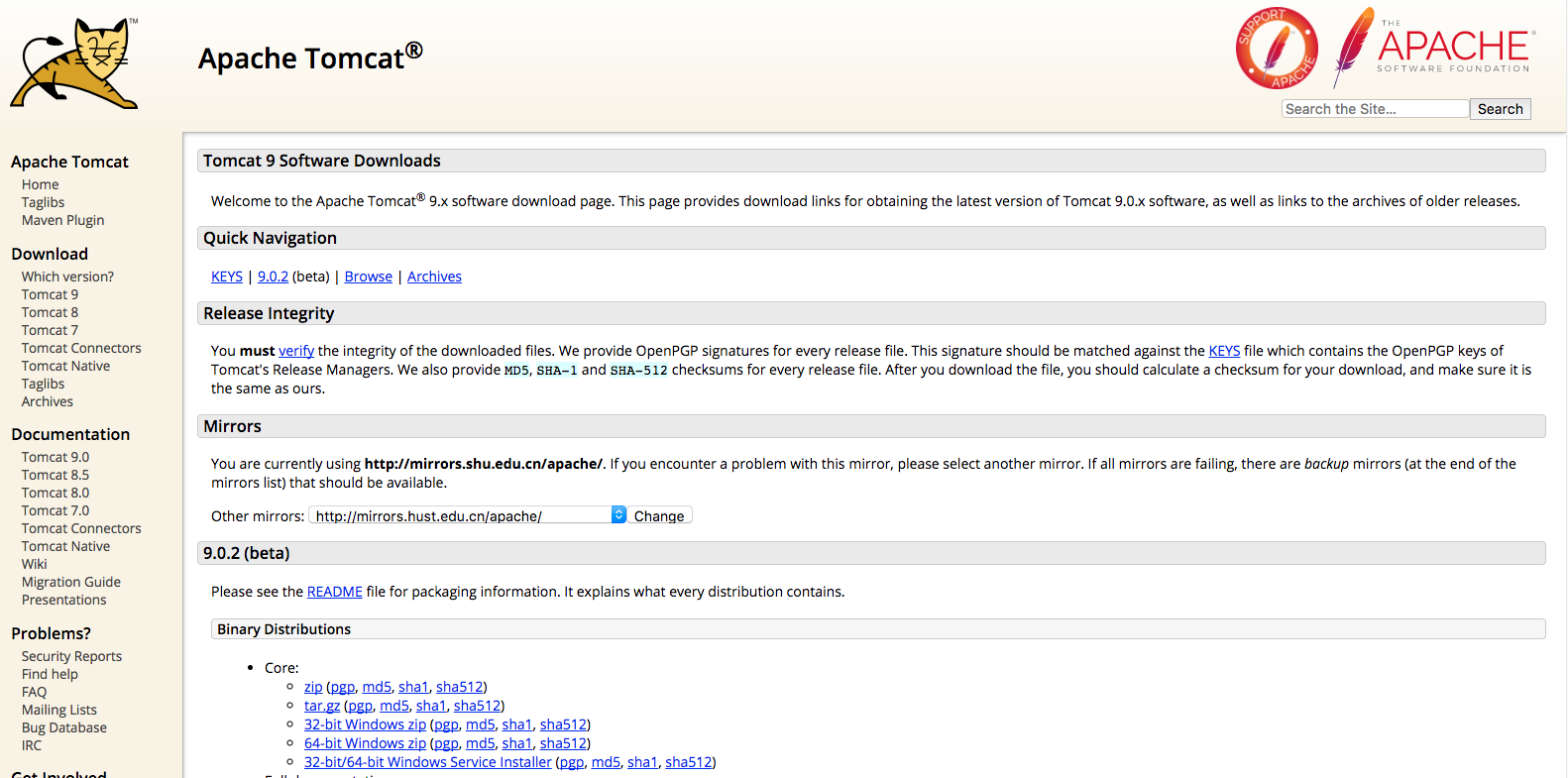Download the 32-bit Windows zip
The height and width of the screenshot is (778, 1568).
tap(365, 724)
